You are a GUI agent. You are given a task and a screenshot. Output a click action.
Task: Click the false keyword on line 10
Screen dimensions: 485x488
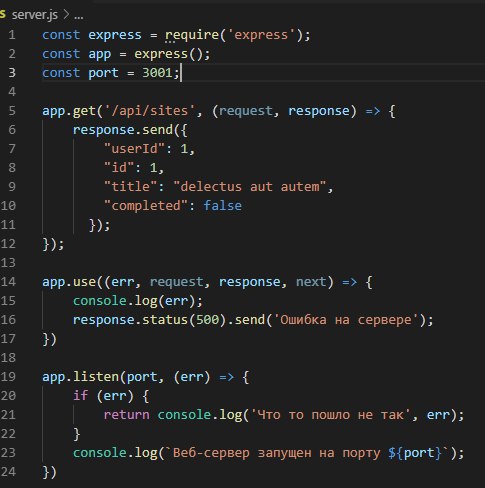pyautogui.click(x=222, y=206)
